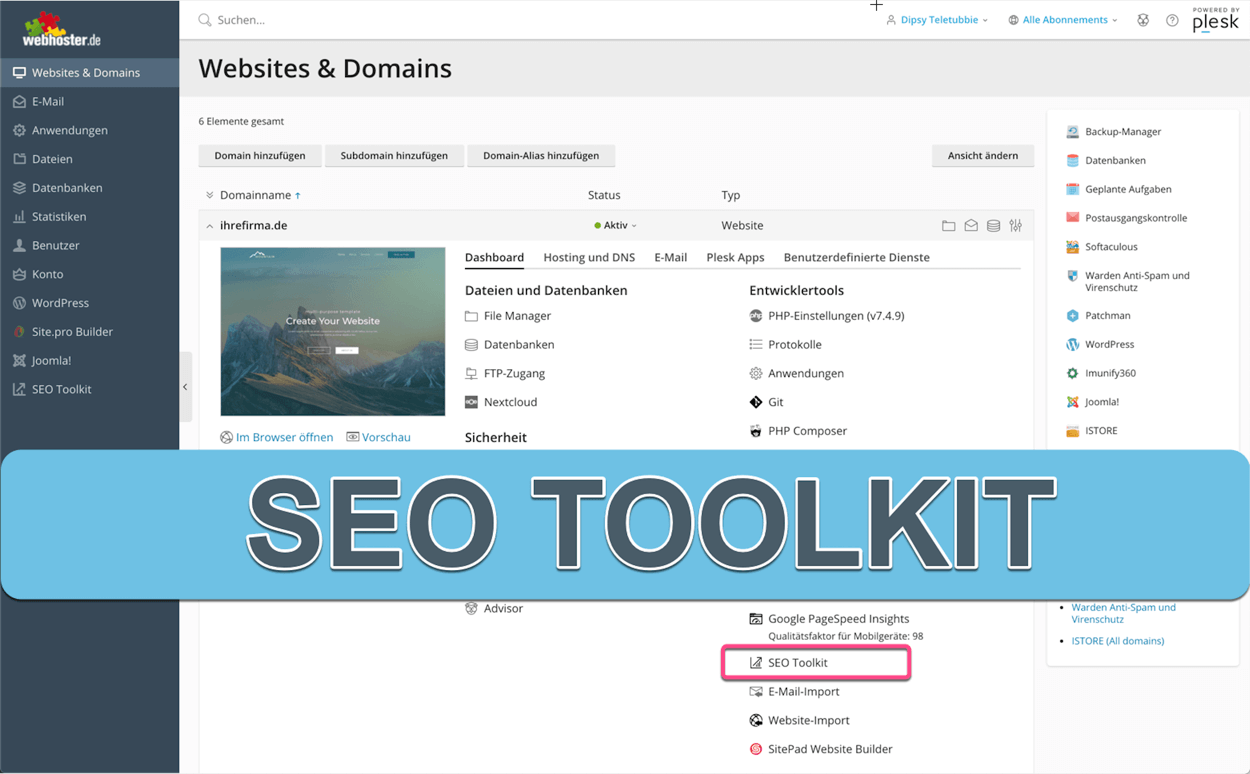Open the Backup-Manager icon in right panel

1072,132
